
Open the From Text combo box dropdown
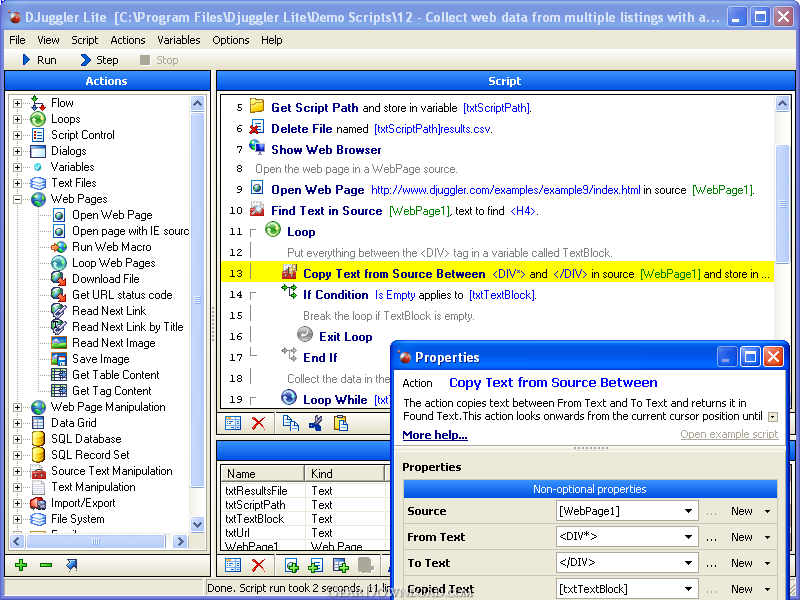[x=689, y=537]
